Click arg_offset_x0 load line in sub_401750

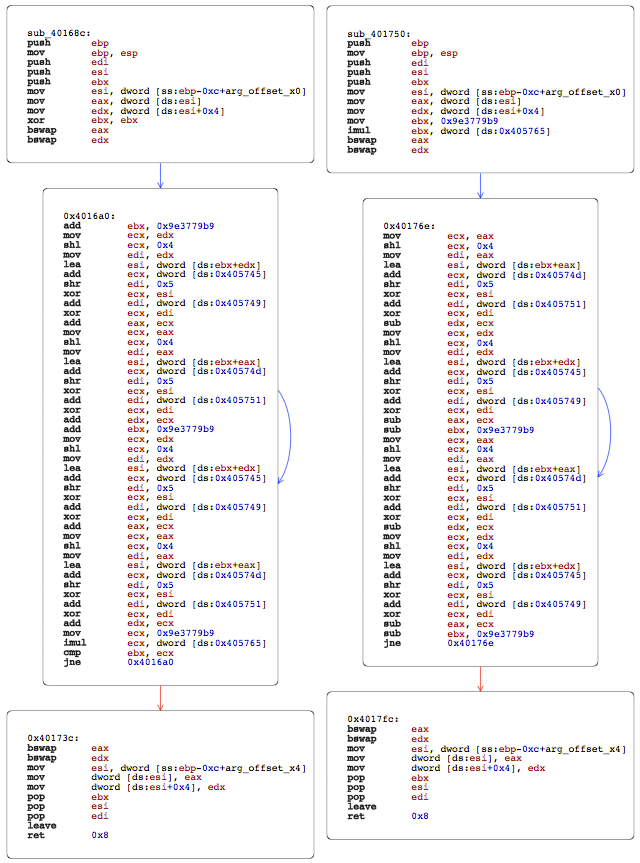486,92
